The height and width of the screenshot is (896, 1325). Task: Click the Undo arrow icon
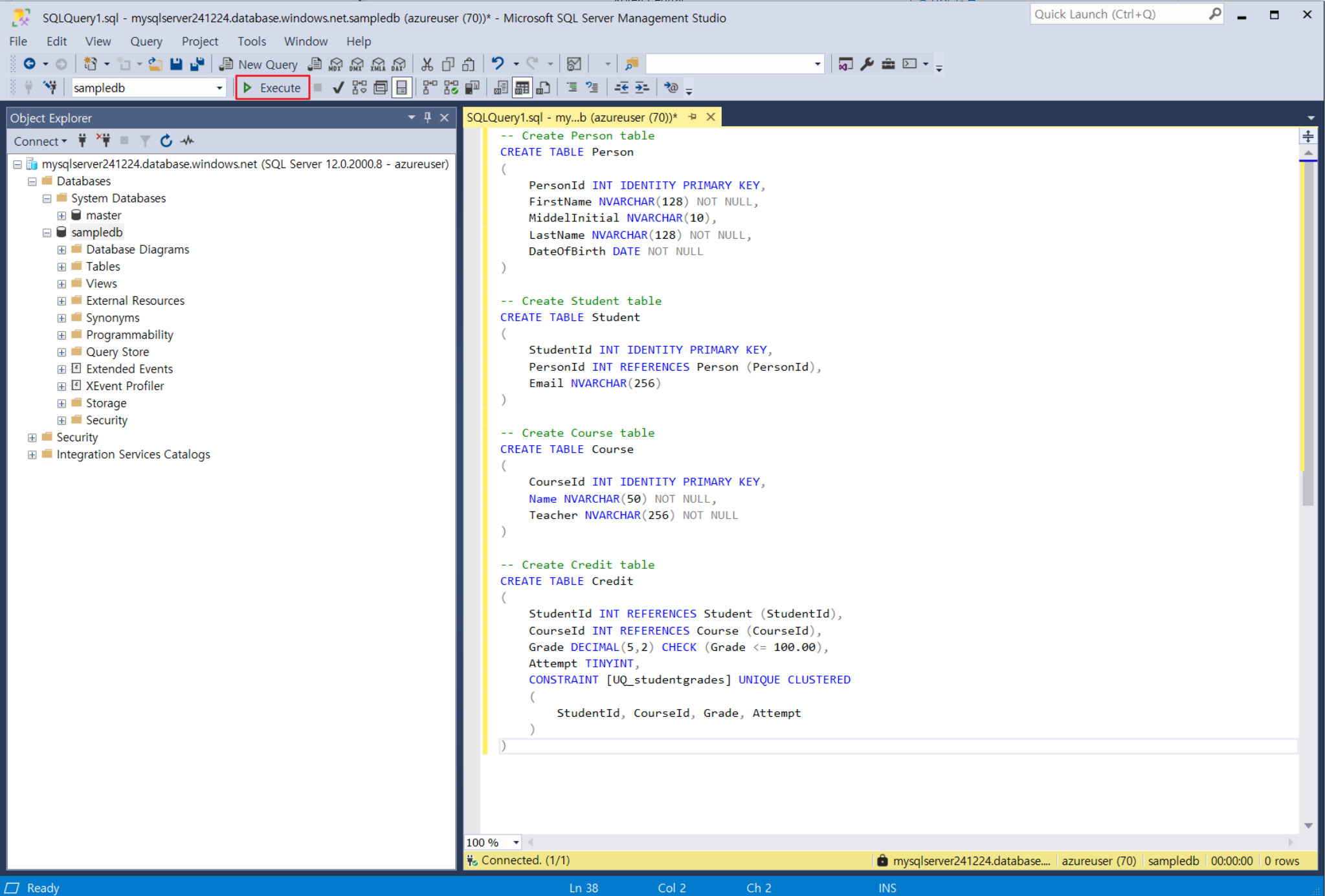coord(497,63)
